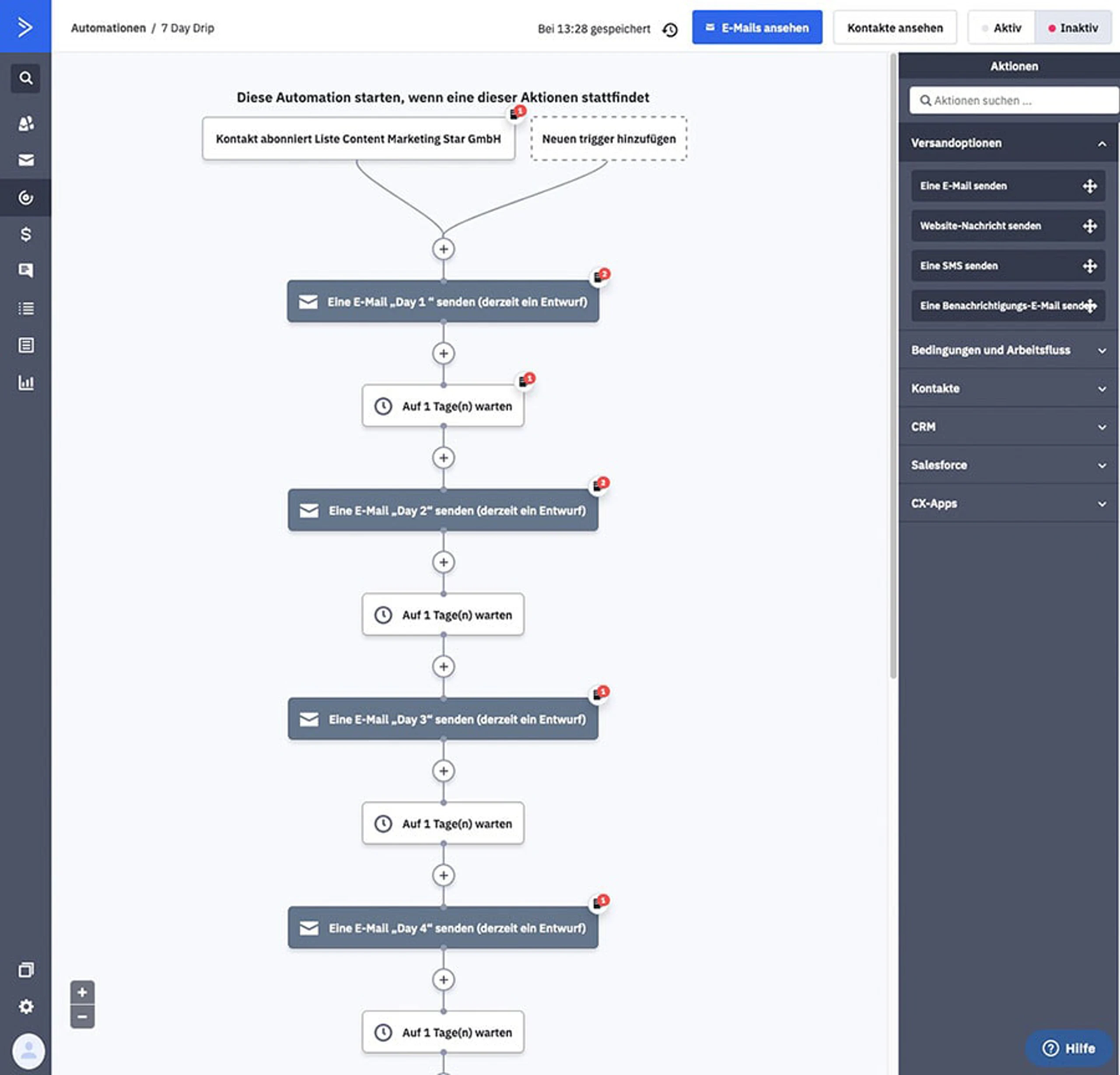
Task: Click revision history clock icon in header
Action: (x=670, y=29)
